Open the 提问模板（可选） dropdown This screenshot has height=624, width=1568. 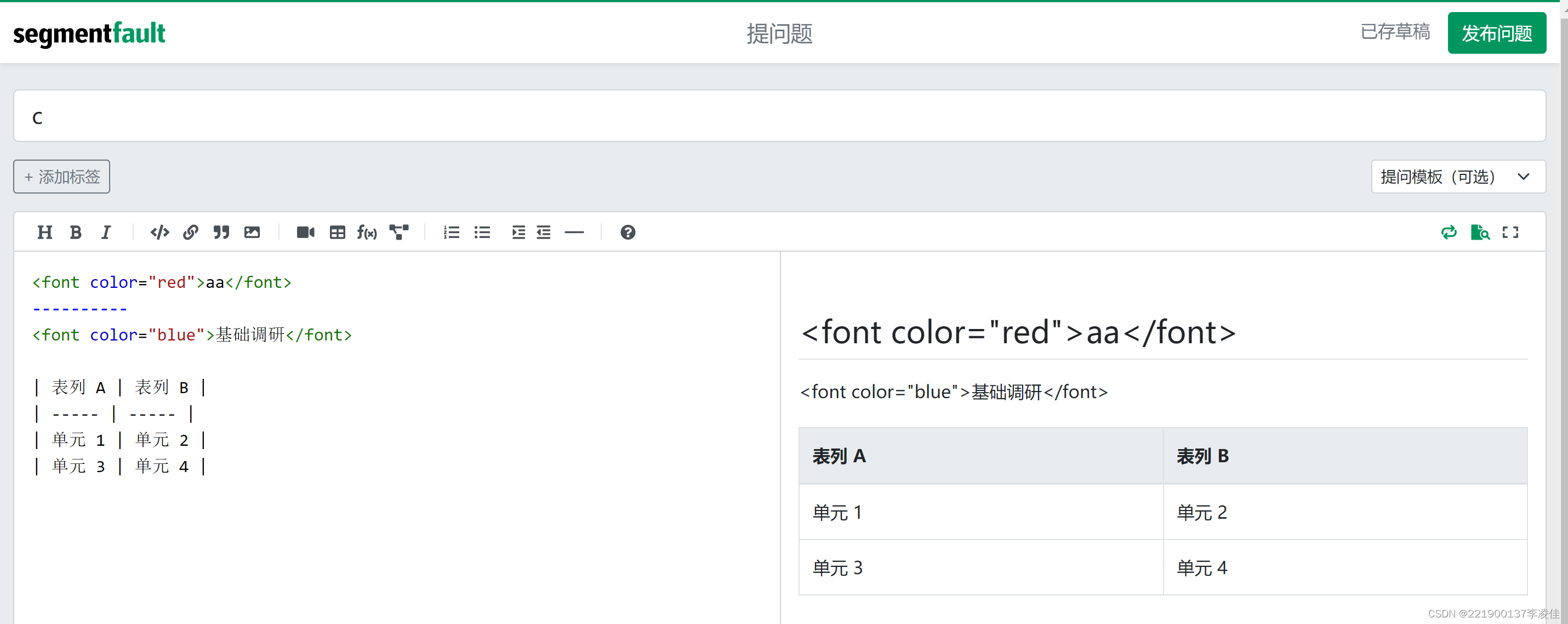point(1458,177)
